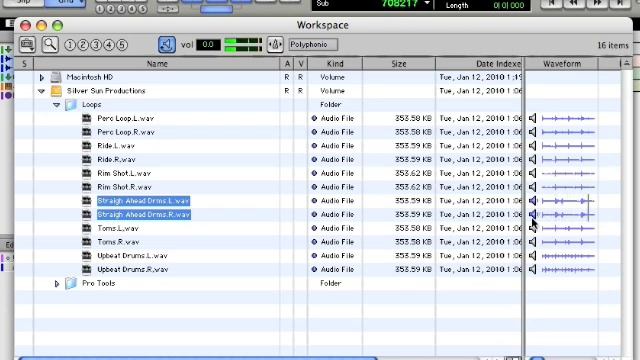This screenshot has height=360, width=640.
Task: Expand the Pro Tools folder
Action: [57, 283]
